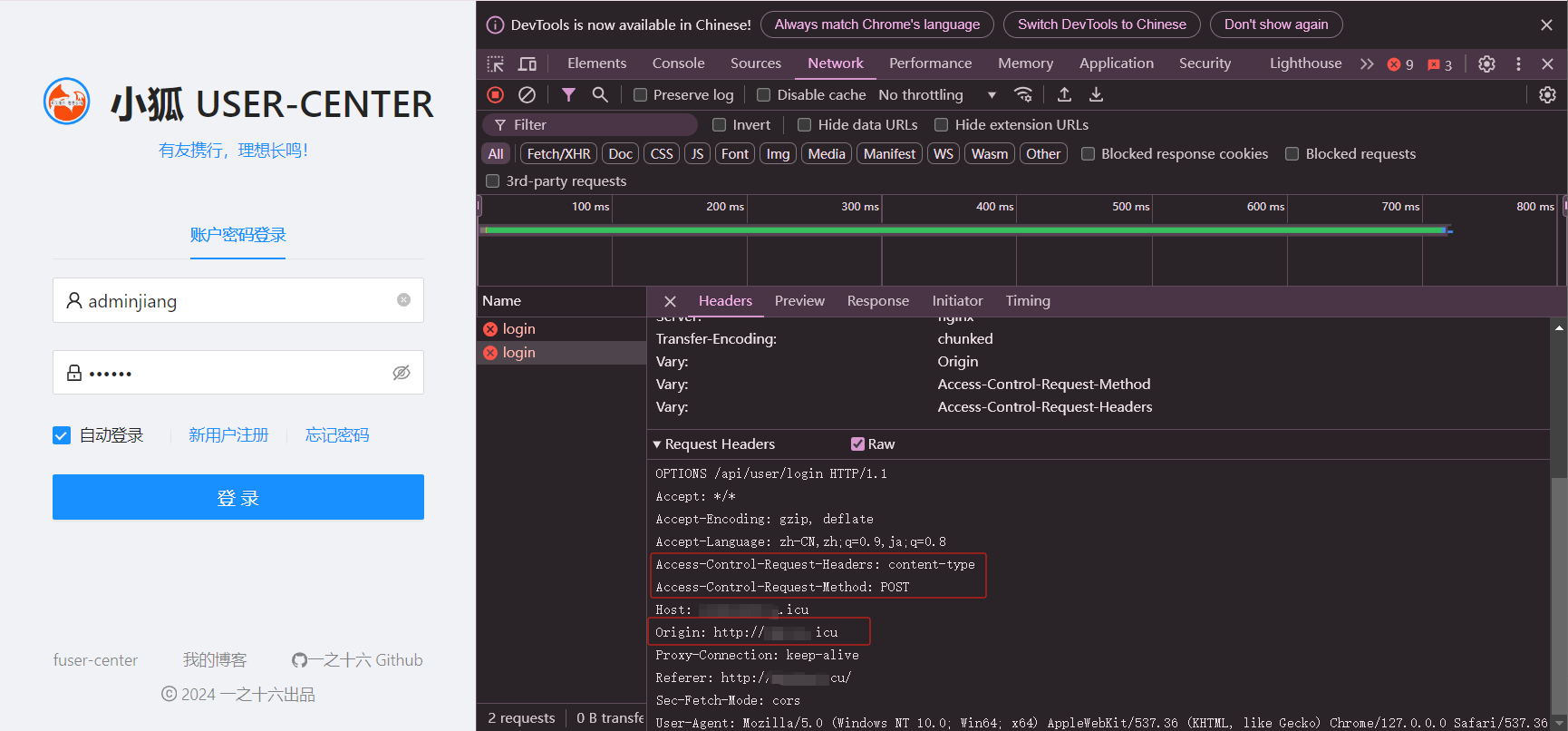Image resolution: width=1568 pixels, height=731 pixels.
Task: Clear the network log
Action: 527,94
